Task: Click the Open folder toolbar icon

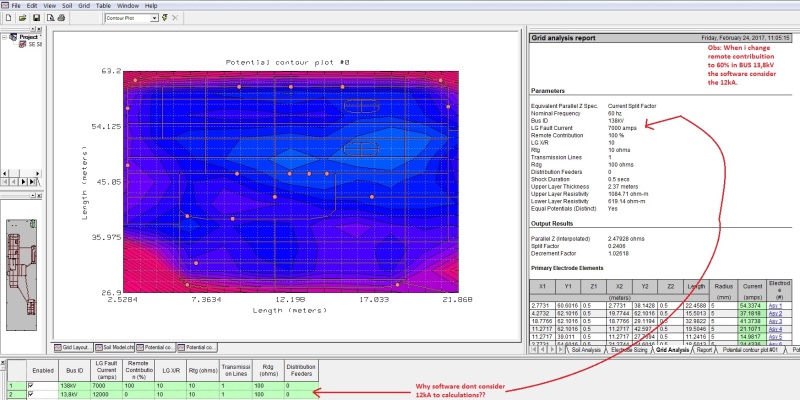Action: tap(22, 18)
